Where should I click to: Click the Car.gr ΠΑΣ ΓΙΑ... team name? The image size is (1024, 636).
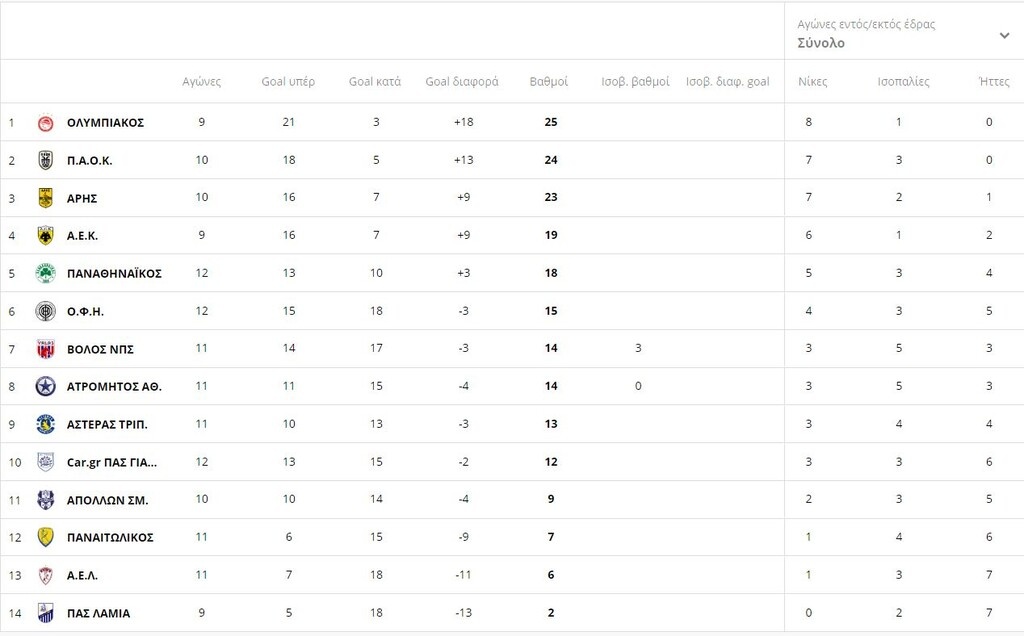coord(112,462)
